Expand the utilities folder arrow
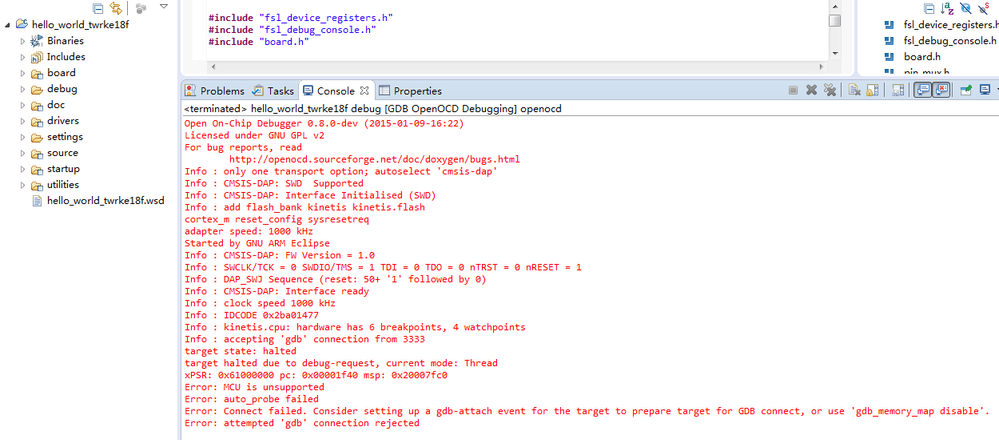Screen dimensions: 999x440 coord(22,185)
